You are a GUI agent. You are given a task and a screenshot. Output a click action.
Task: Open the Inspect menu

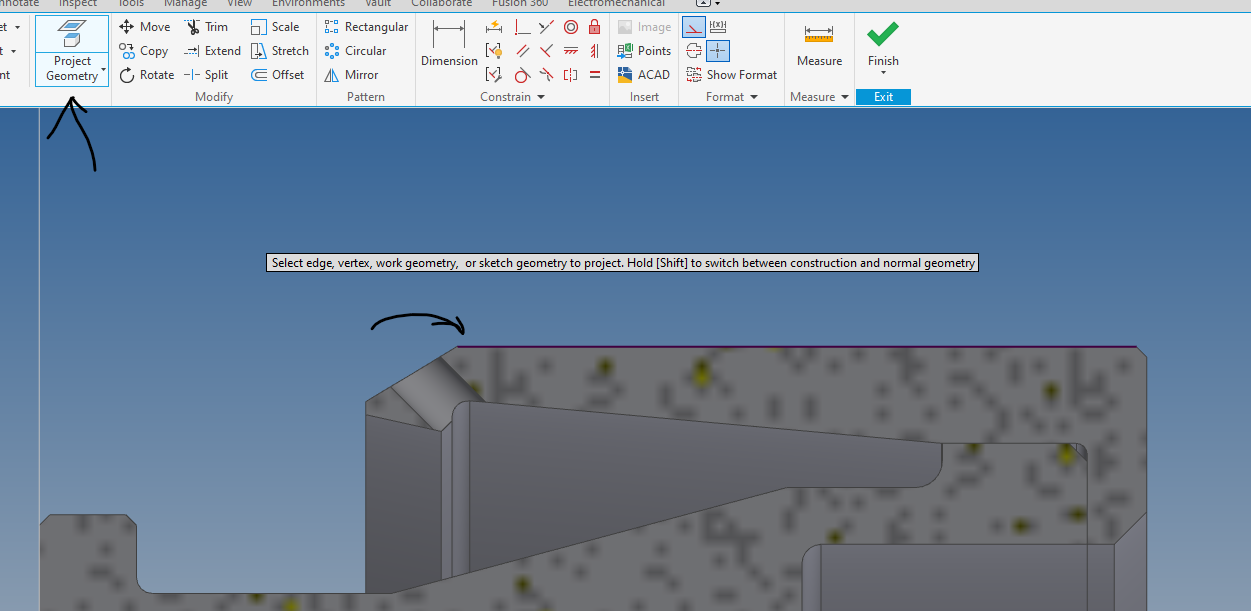coord(77,4)
